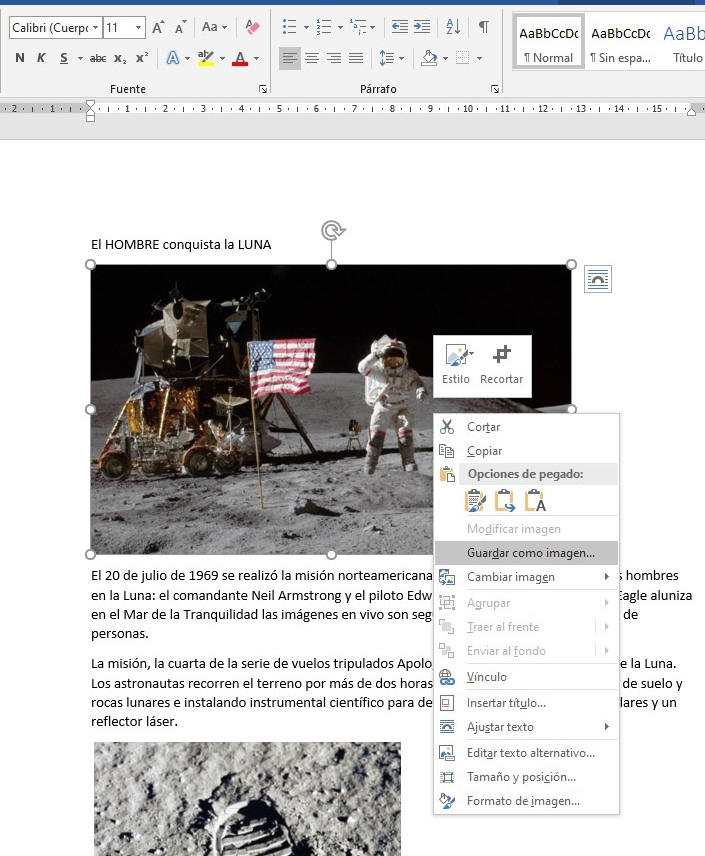Open the layout options icon beside the image
The height and width of the screenshot is (856, 705).
[x=597, y=280]
